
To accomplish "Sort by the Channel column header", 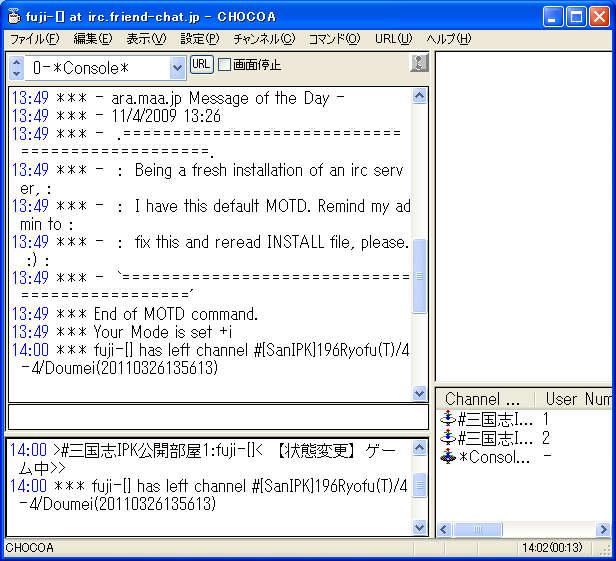I will point(484,398).
